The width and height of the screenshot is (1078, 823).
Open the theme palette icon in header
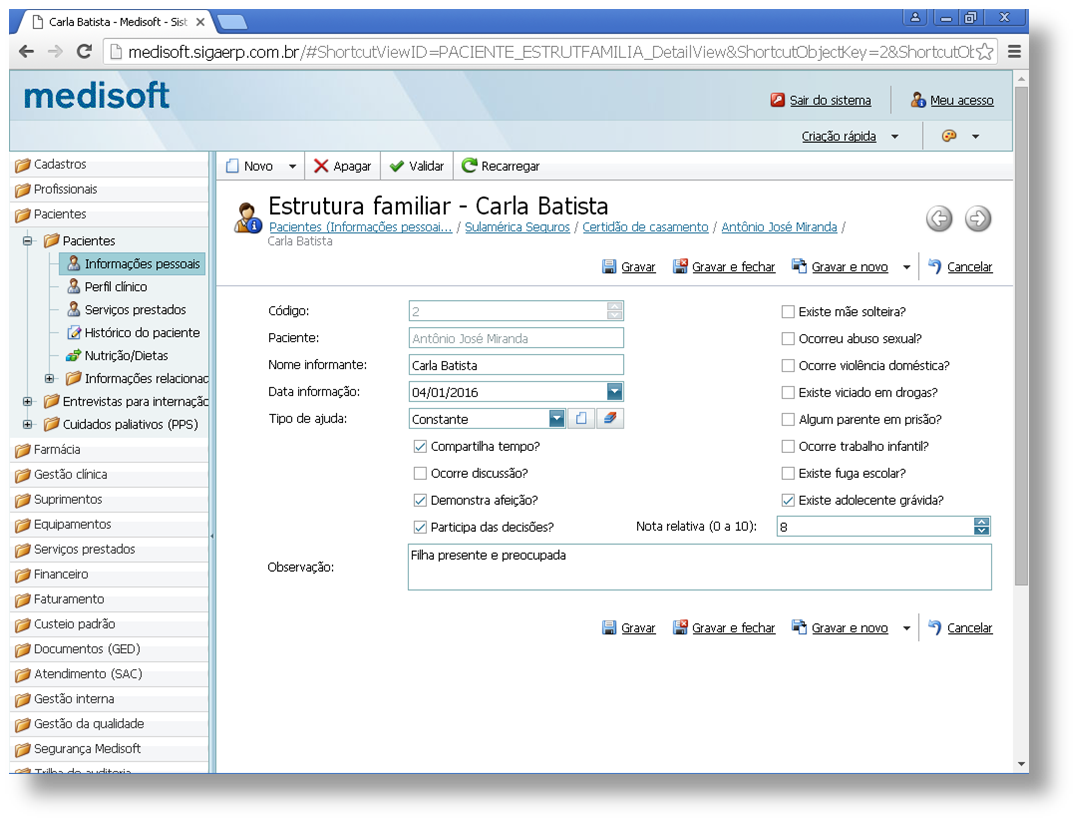tap(949, 136)
